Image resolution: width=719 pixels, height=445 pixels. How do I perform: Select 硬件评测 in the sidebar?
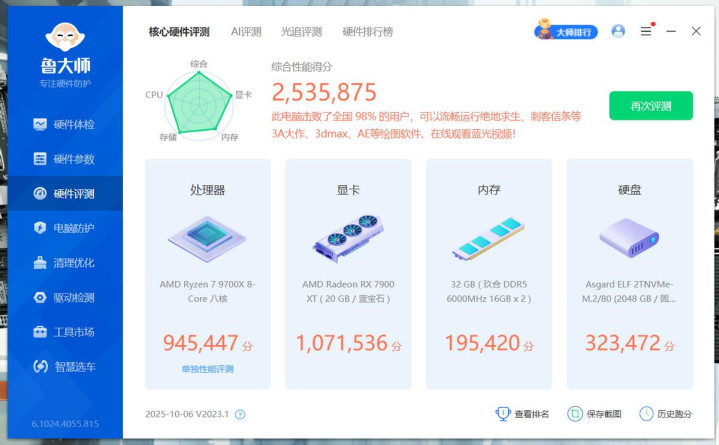tap(65, 194)
